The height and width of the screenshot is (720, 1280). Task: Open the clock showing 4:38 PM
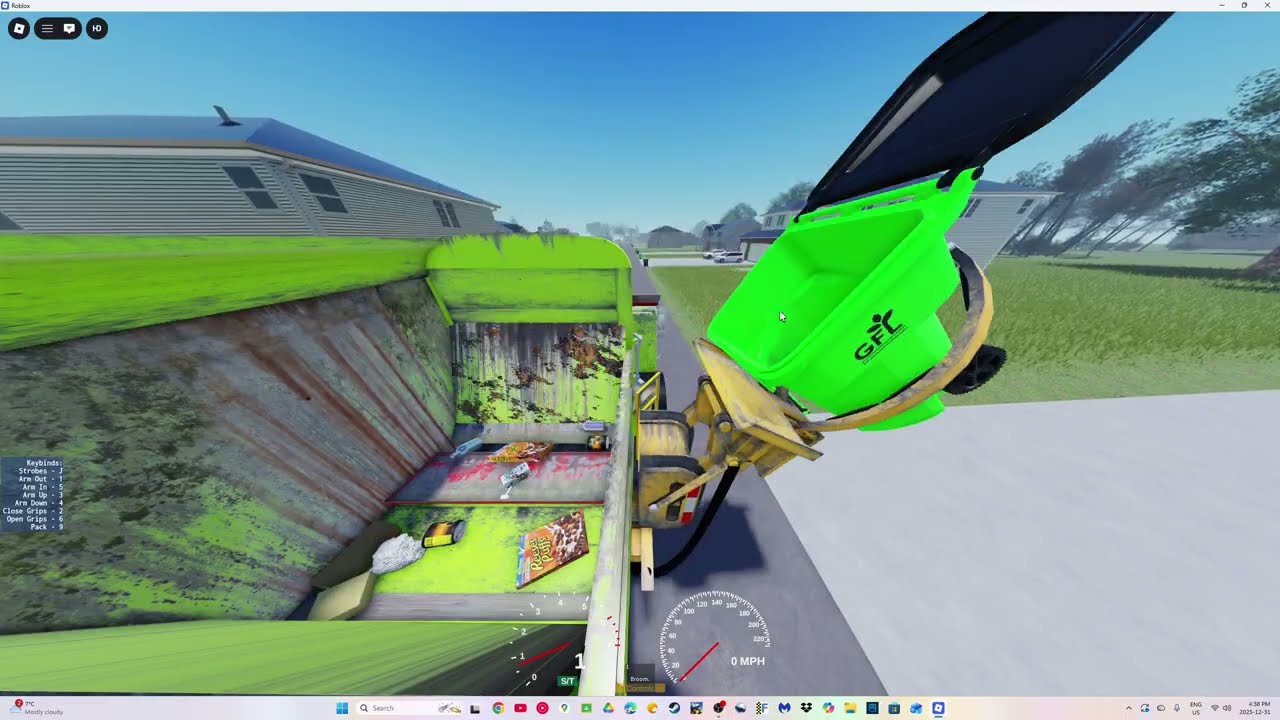point(1255,708)
